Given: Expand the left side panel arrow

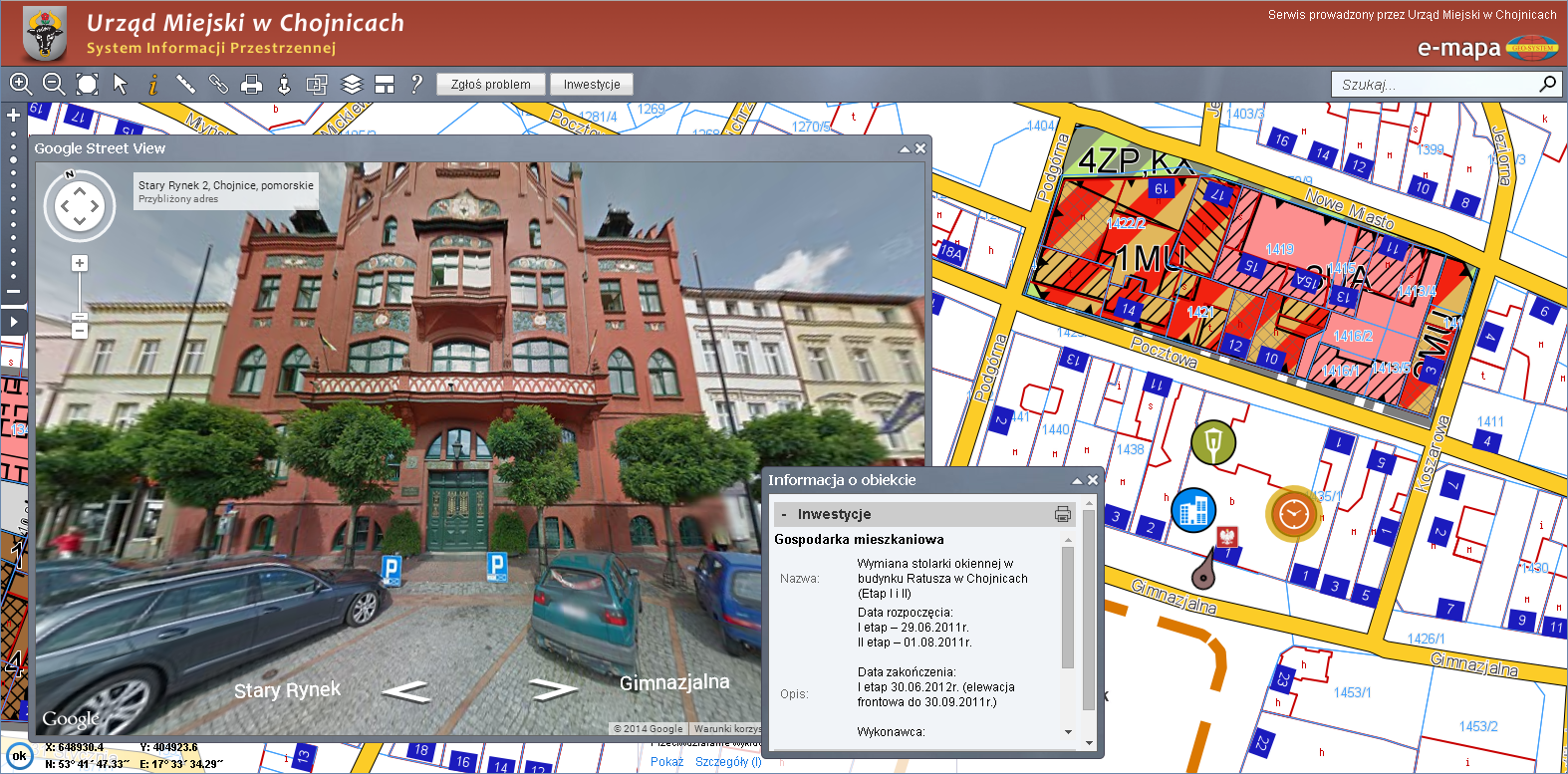Looking at the screenshot, I should (x=13, y=322).
